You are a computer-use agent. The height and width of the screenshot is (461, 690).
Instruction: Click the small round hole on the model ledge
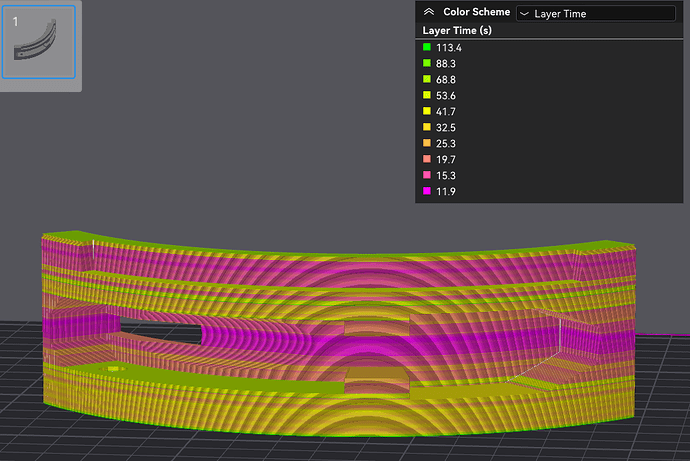tap(114, 368)
